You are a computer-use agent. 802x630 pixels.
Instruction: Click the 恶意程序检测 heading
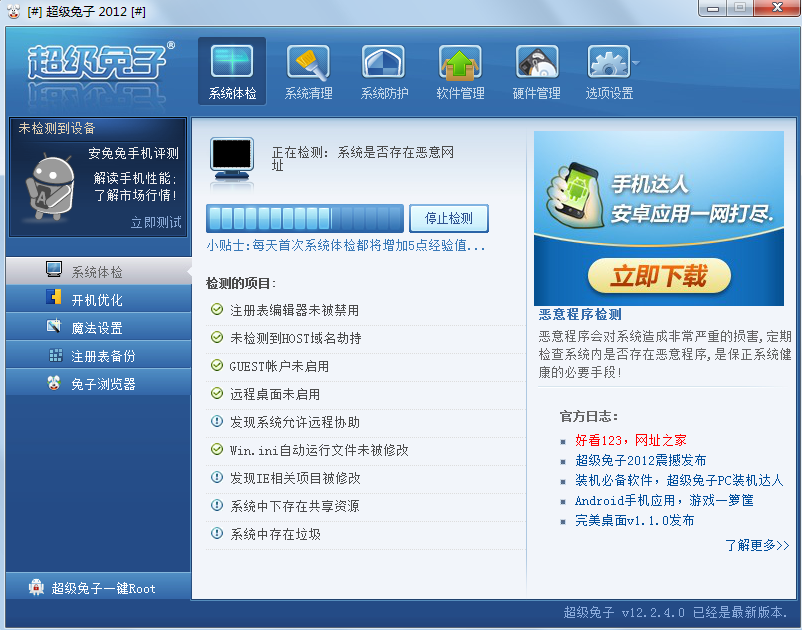click(580, 314)
